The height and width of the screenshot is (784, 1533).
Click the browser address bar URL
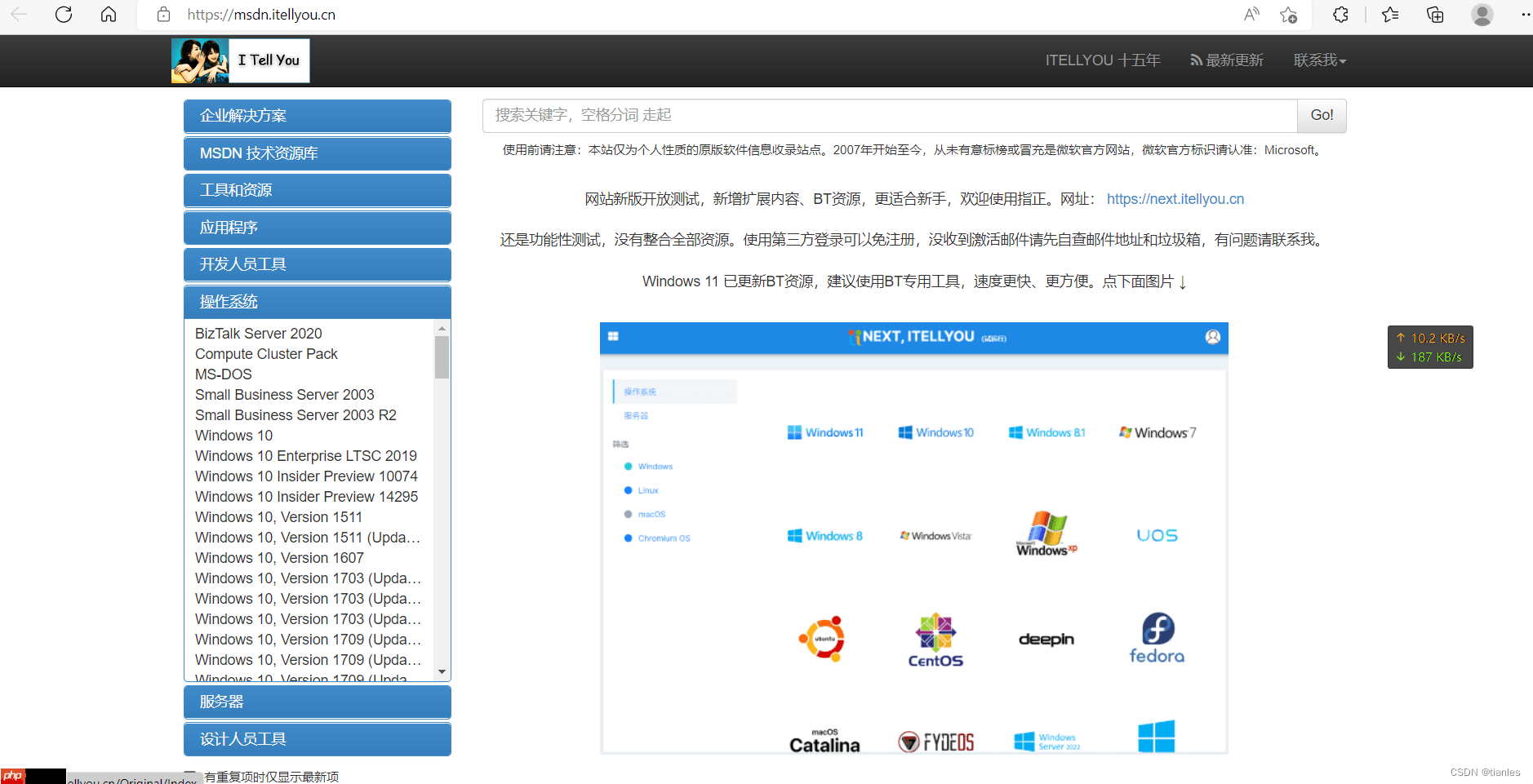[261, 15]
